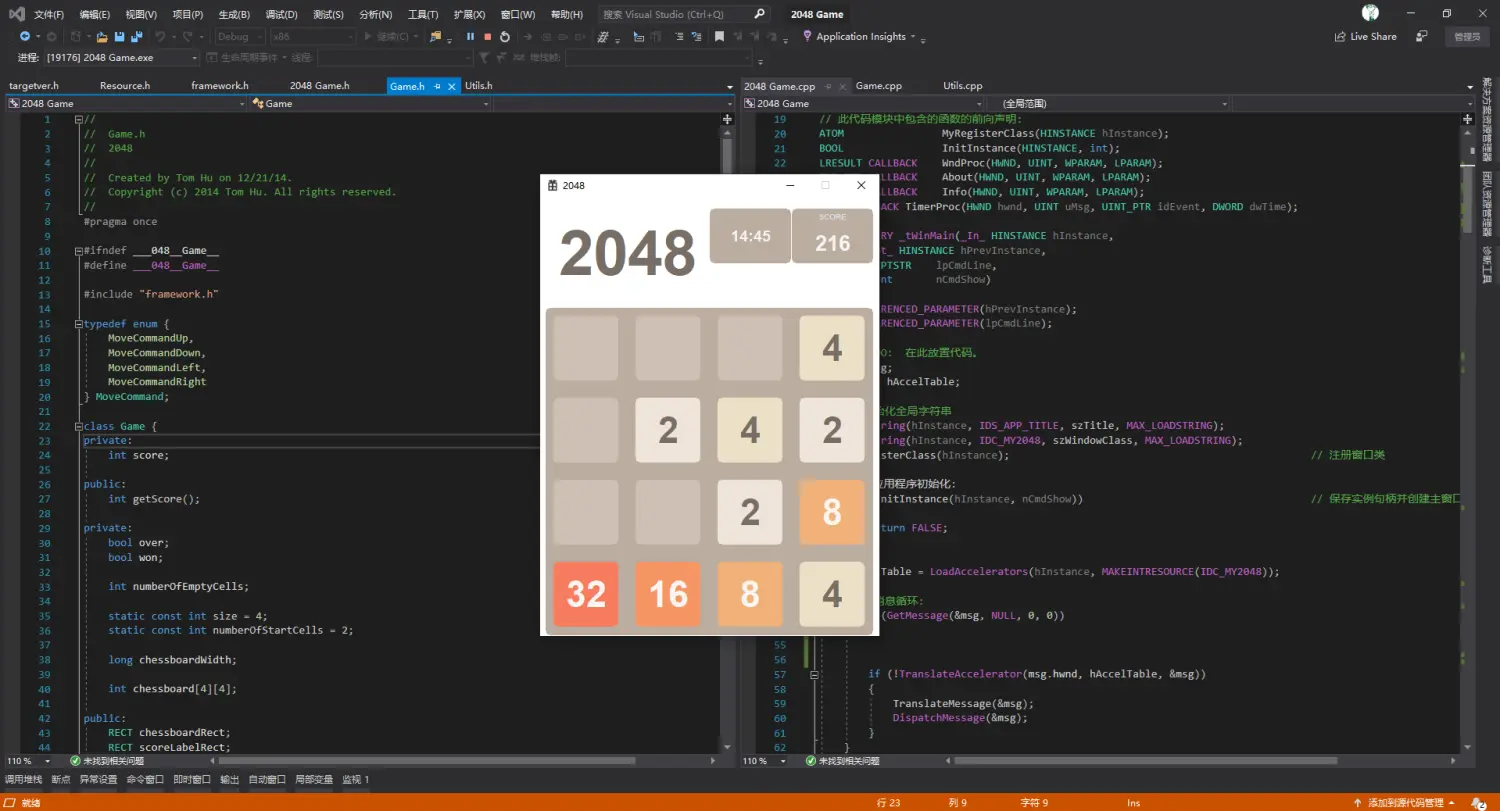Open the Tools (工具) menu
The image size is (1500, 811).
[x=423, y=15]
